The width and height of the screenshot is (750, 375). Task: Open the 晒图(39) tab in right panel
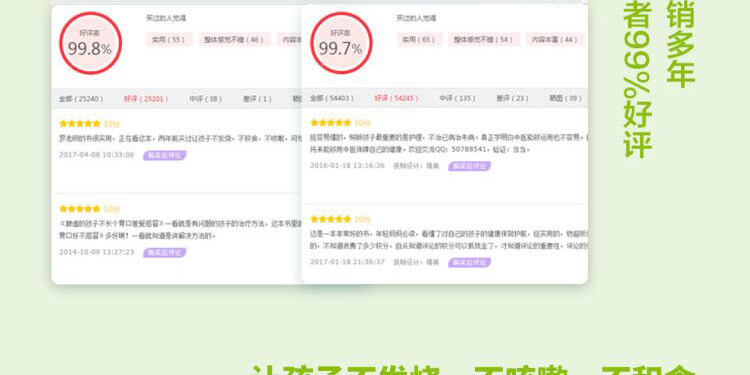(x=565, y=98)
